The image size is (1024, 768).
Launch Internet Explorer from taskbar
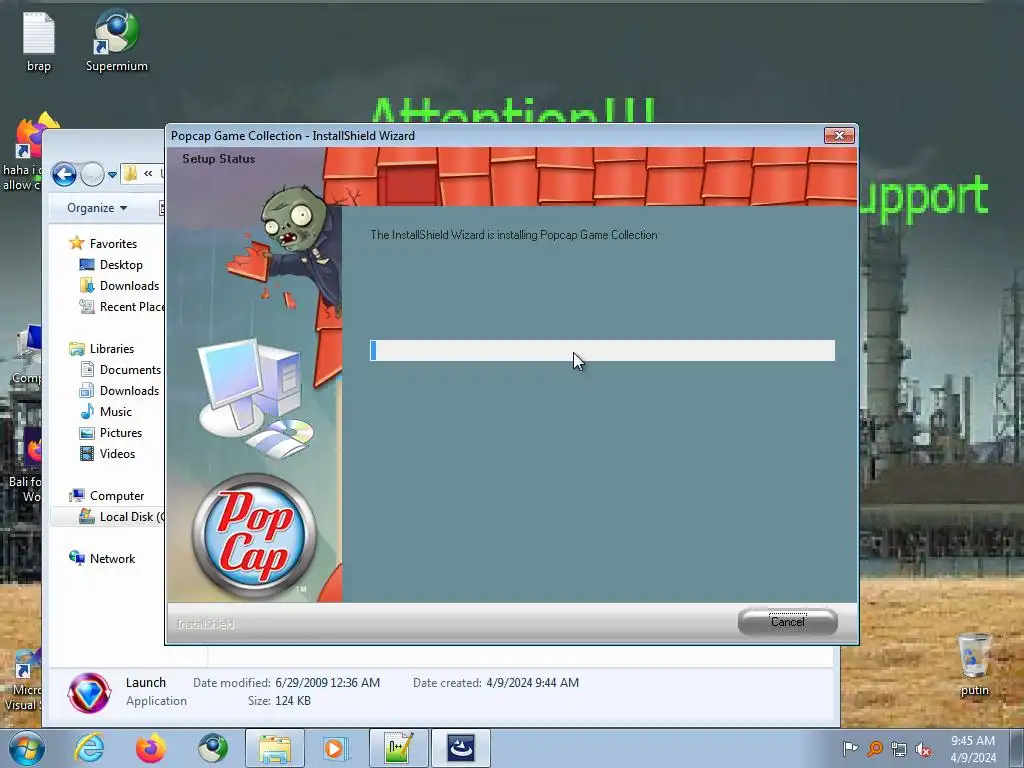(89, 748)
